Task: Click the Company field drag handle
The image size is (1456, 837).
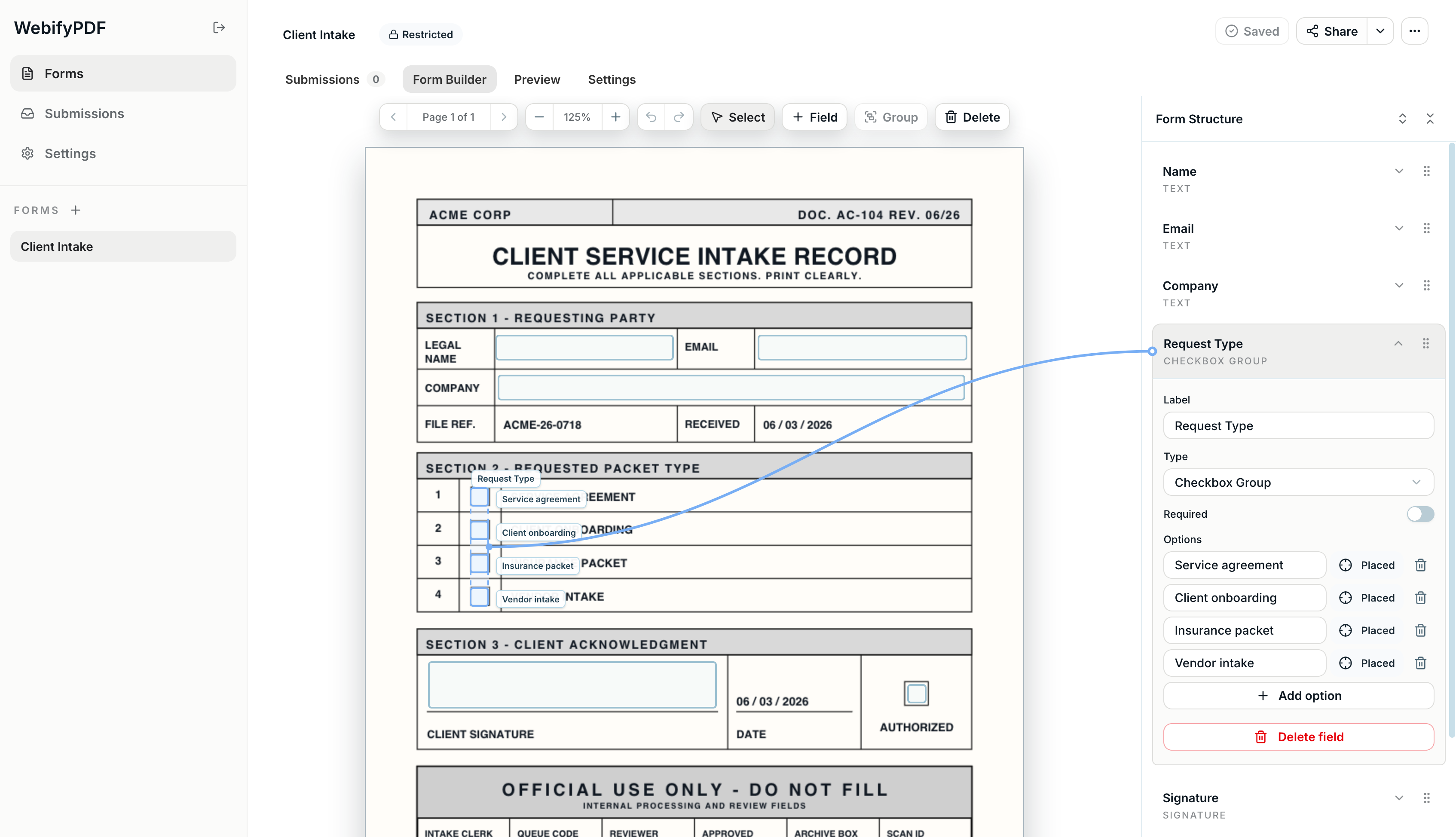Action: pyautogui.click(x=1426, y=286)
